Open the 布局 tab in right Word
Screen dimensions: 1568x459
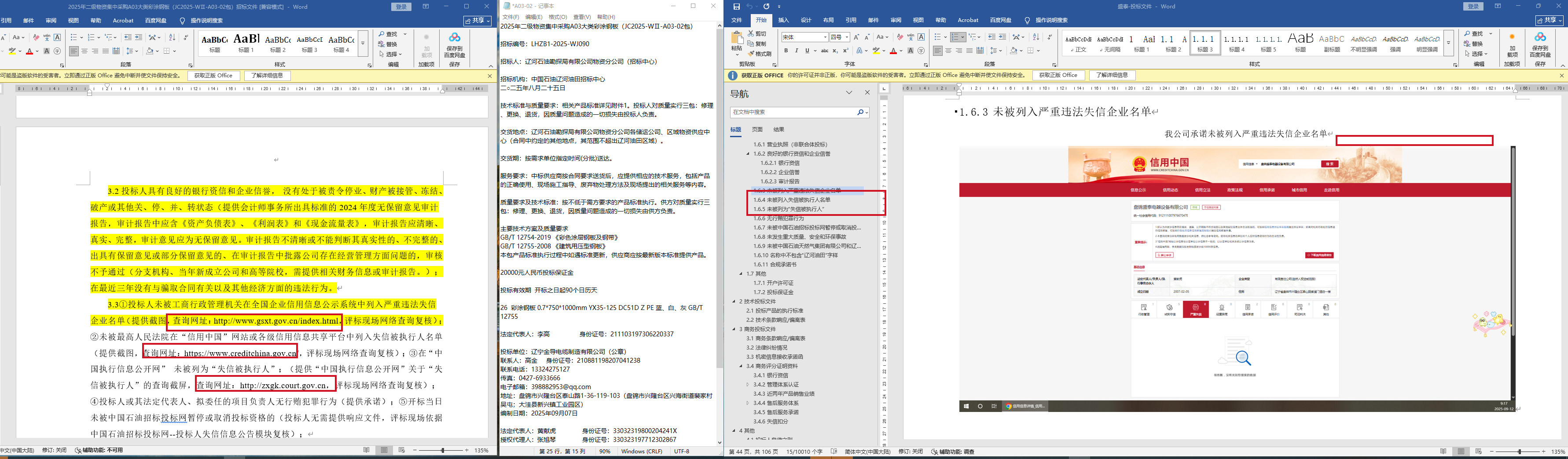[x=828, y=20]
